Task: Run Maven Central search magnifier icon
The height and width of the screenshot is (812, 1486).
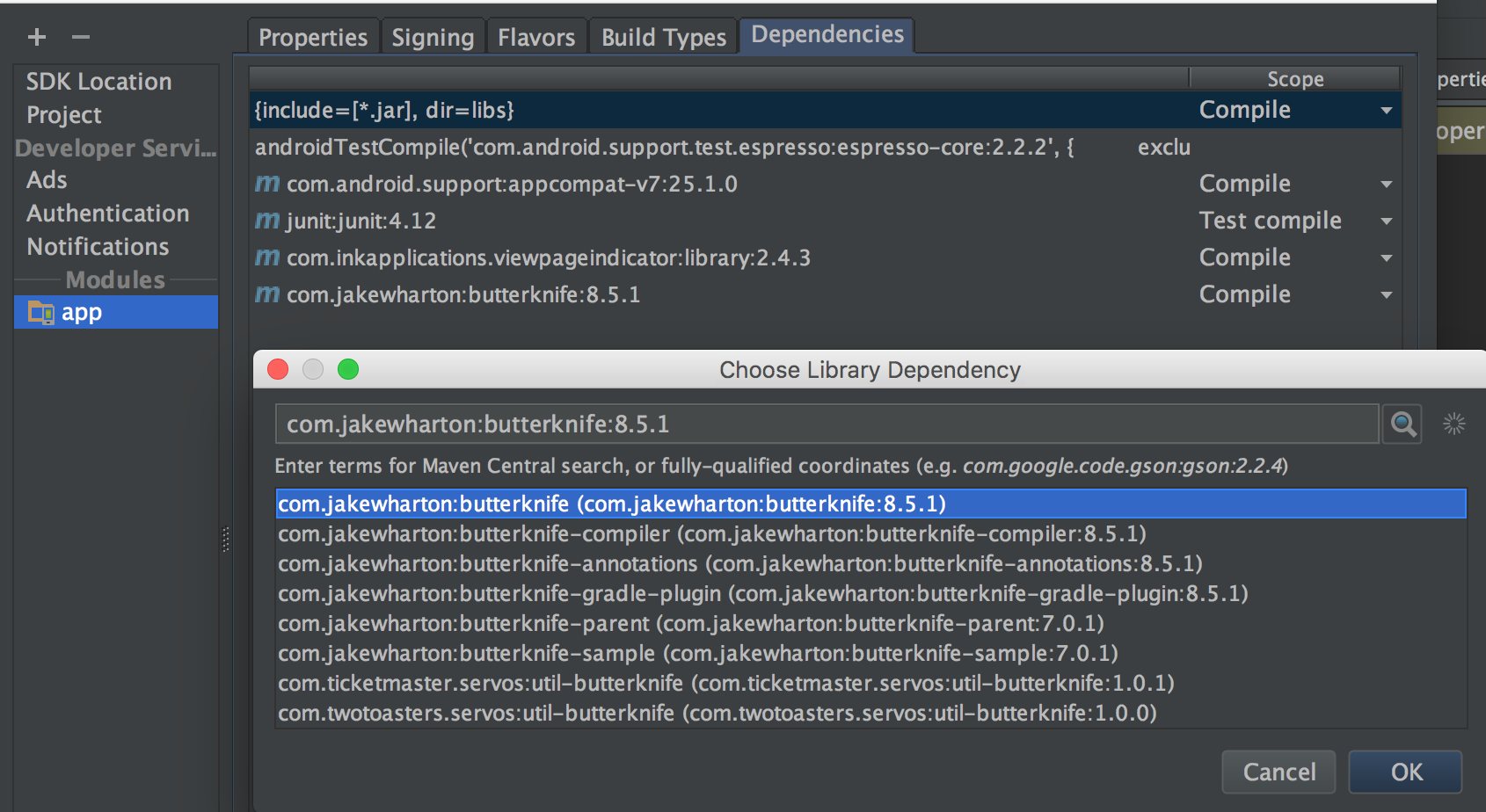Action: (x=1402, y=424)
